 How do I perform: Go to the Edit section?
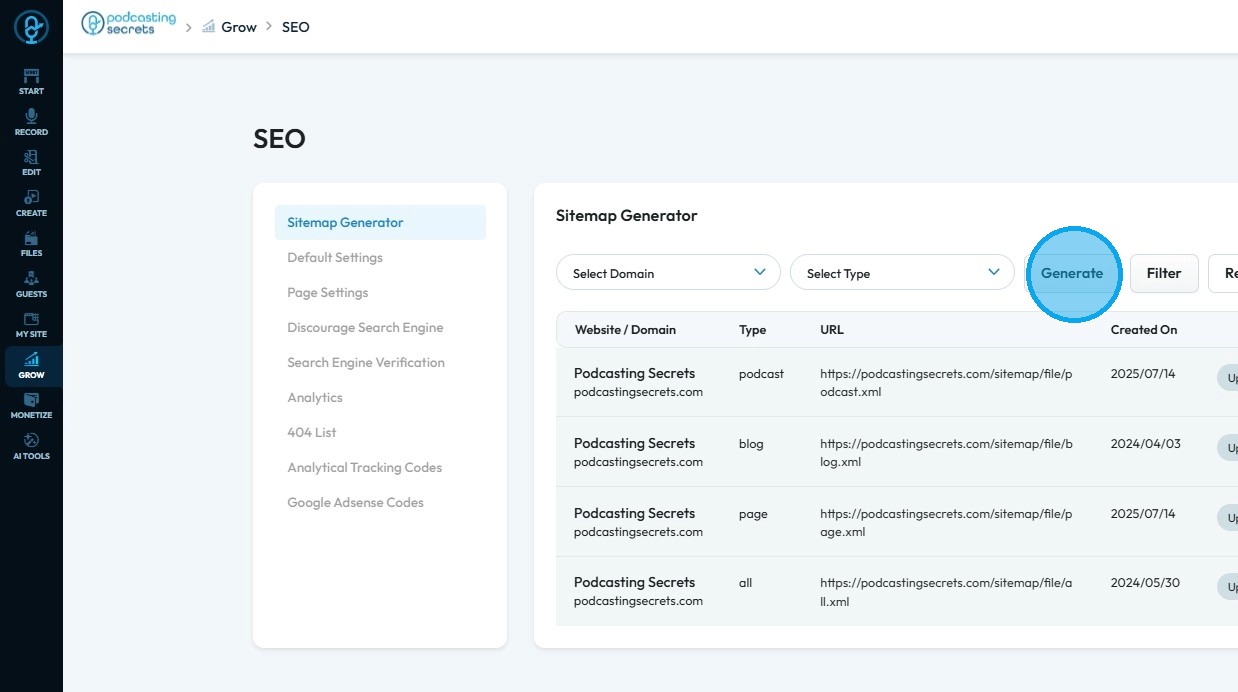pyautogui.click(x=31, y=163)
